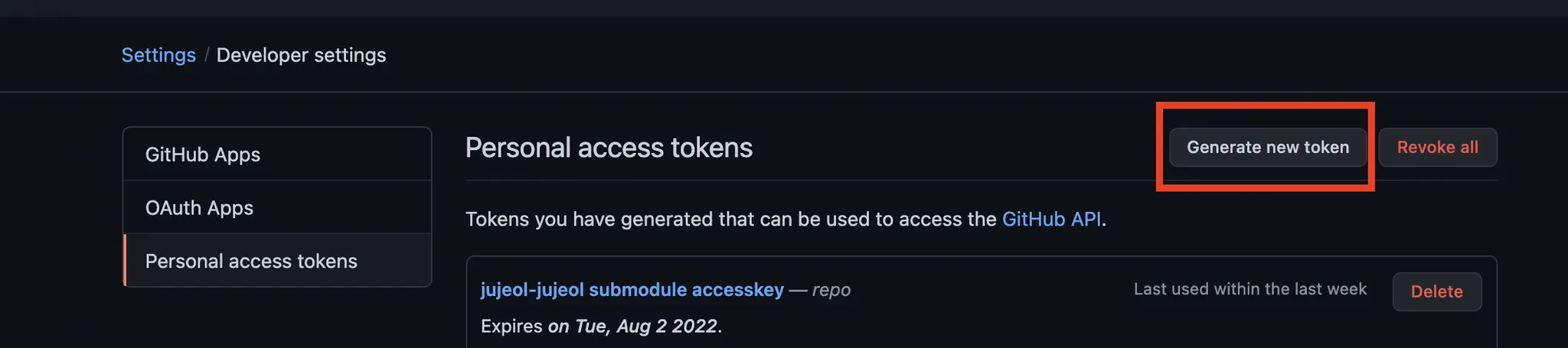Delete the jujeol-jujeol submodule accesskey token
Screen dimensions: 1568x348
1436,291
